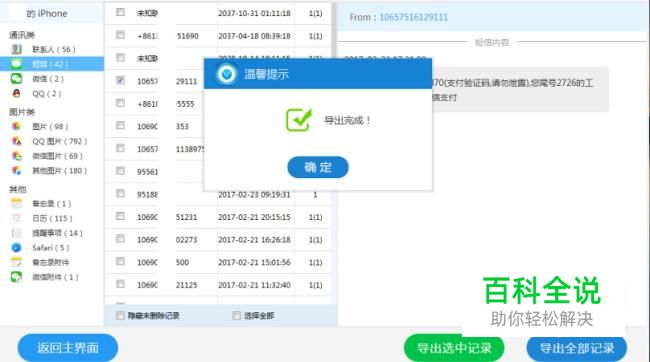Check the box in the row dated 2037-10-31 01:11:18
The width and height of the screenshot is (650, 362).
(120, 12)
